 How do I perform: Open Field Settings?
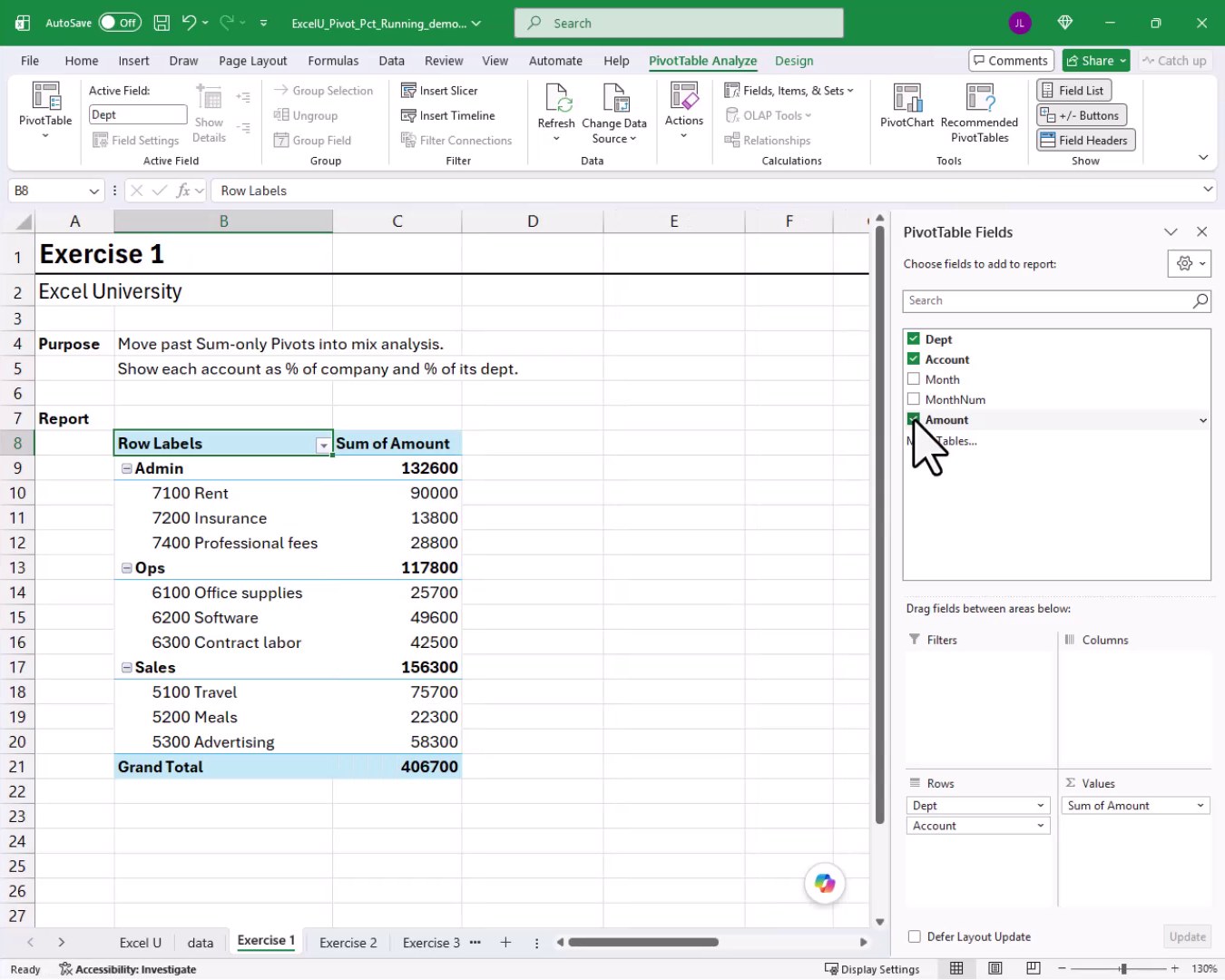tap(135, 141)
